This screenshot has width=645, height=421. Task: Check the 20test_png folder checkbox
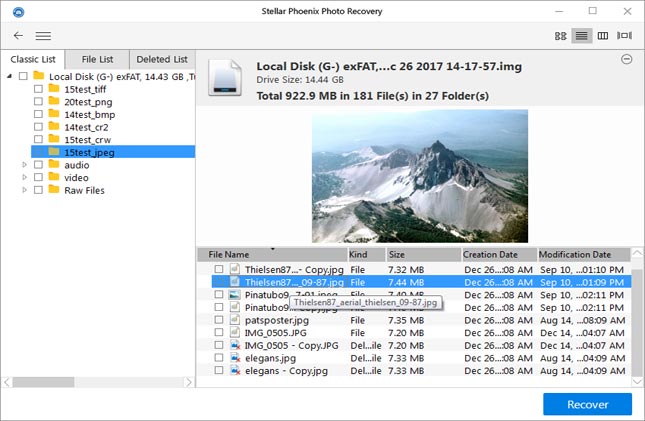tap(38, 101)
